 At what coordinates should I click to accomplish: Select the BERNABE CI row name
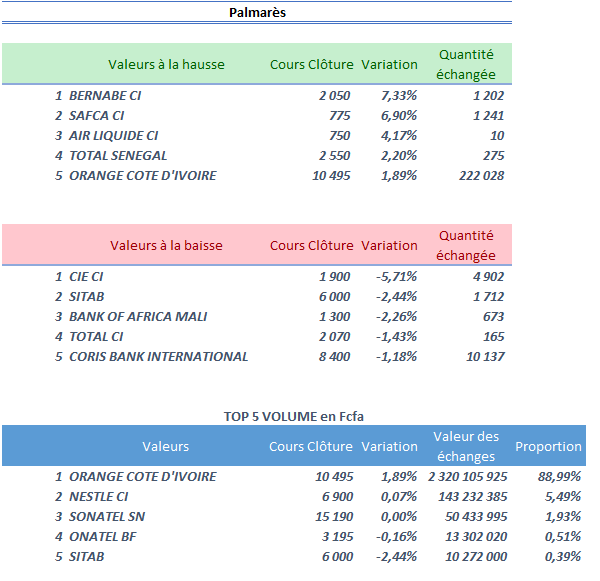[105, 95]
